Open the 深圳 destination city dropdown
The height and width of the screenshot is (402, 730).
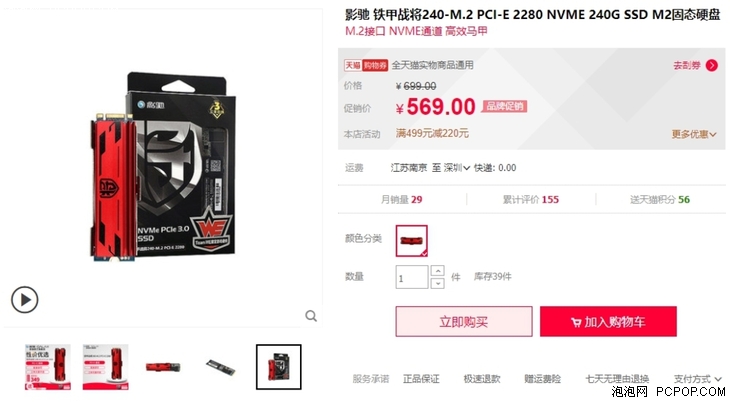[x=456, y=168]
